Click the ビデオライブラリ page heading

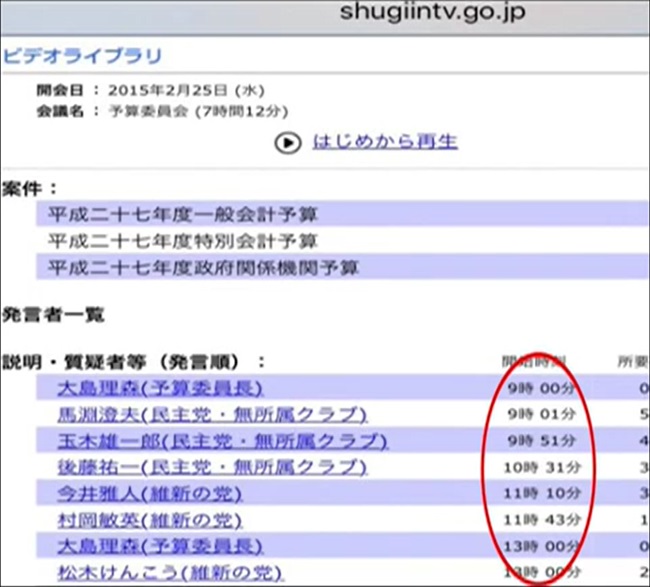(82, 57)
